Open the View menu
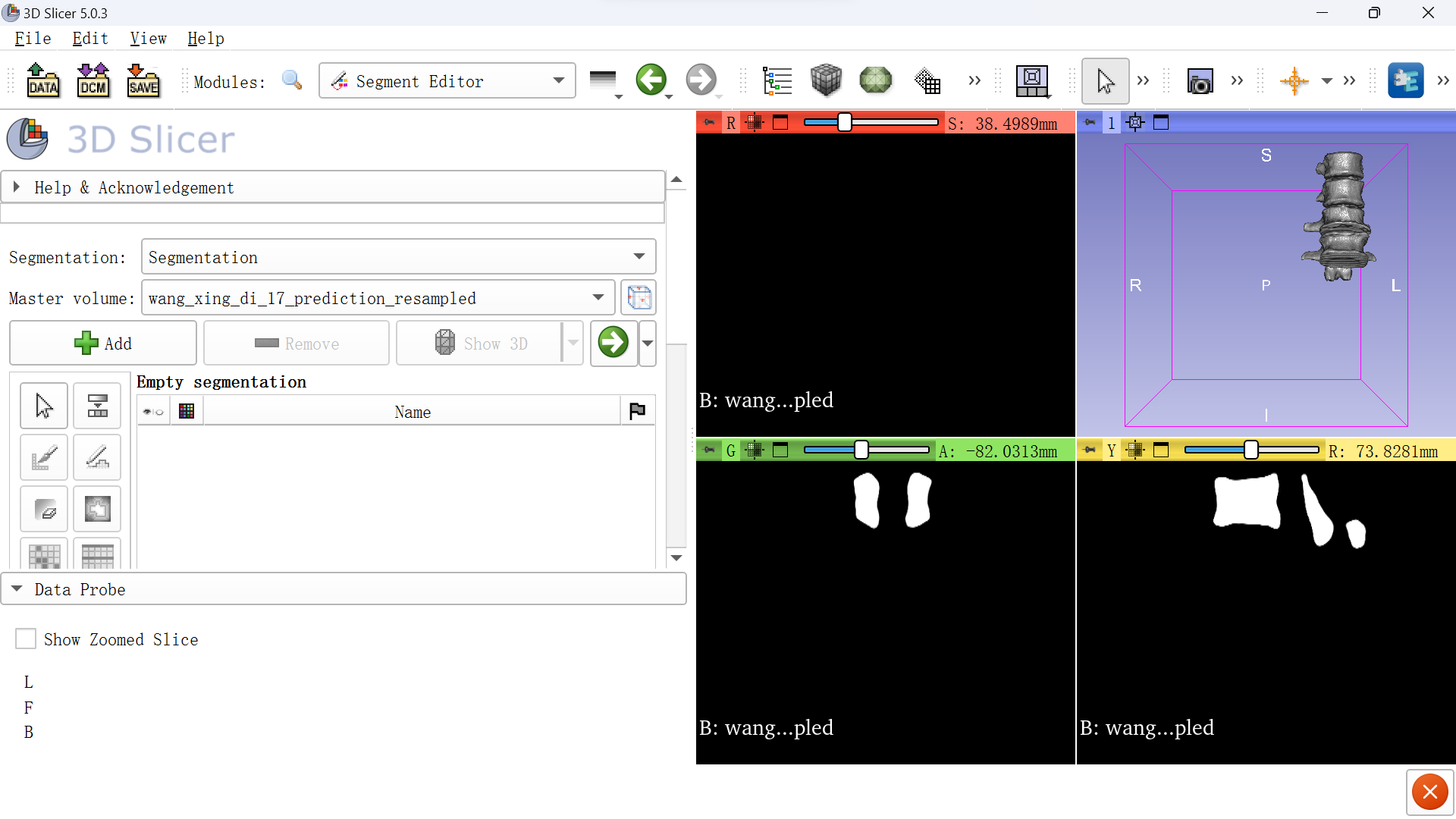Screen dimensions: 1456x819 point(148,39)
